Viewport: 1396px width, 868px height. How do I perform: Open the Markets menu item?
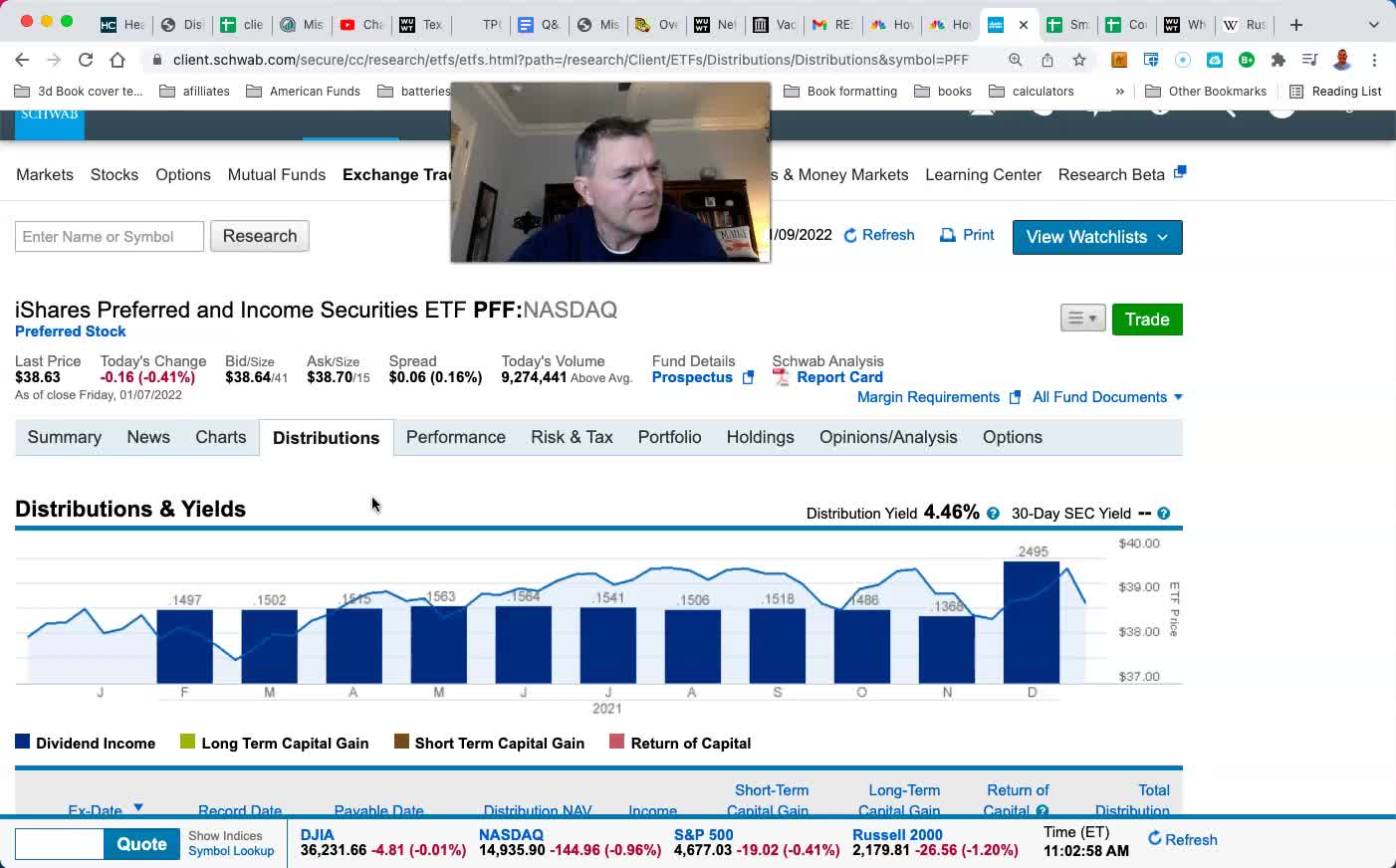45,174
